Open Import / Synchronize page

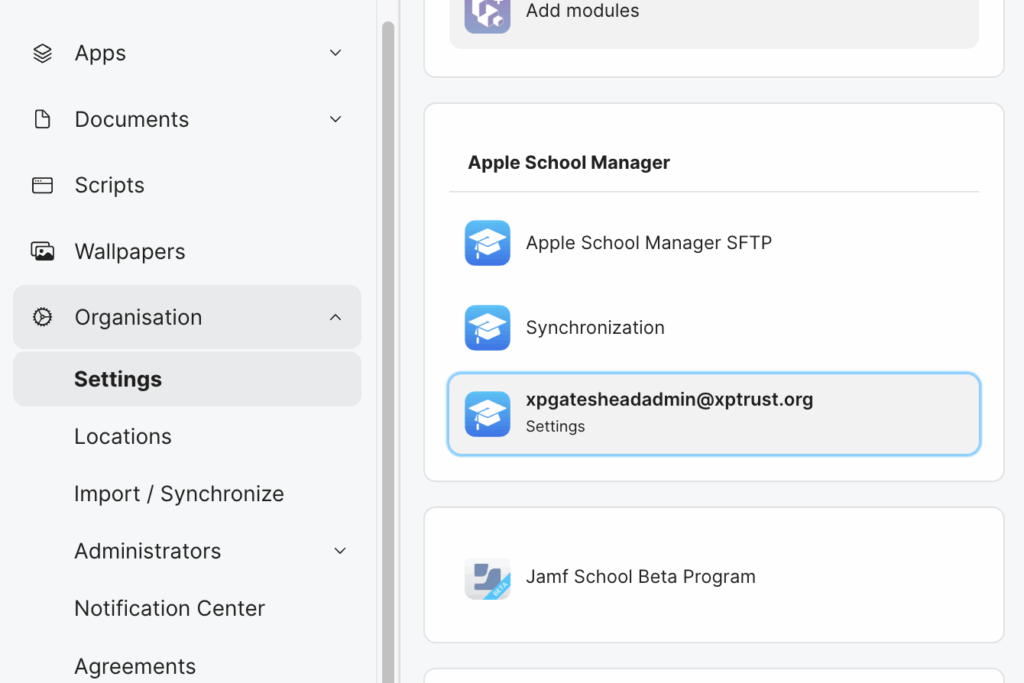pos(179,494)
